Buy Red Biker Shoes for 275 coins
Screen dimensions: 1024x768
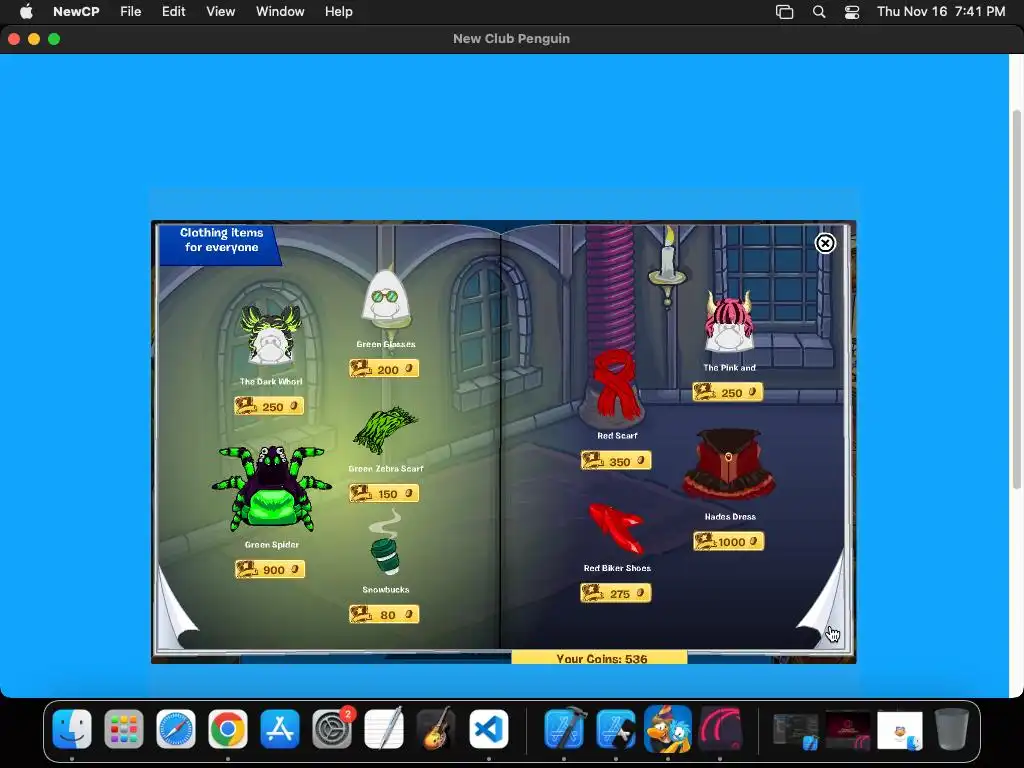tap(616, 593)
